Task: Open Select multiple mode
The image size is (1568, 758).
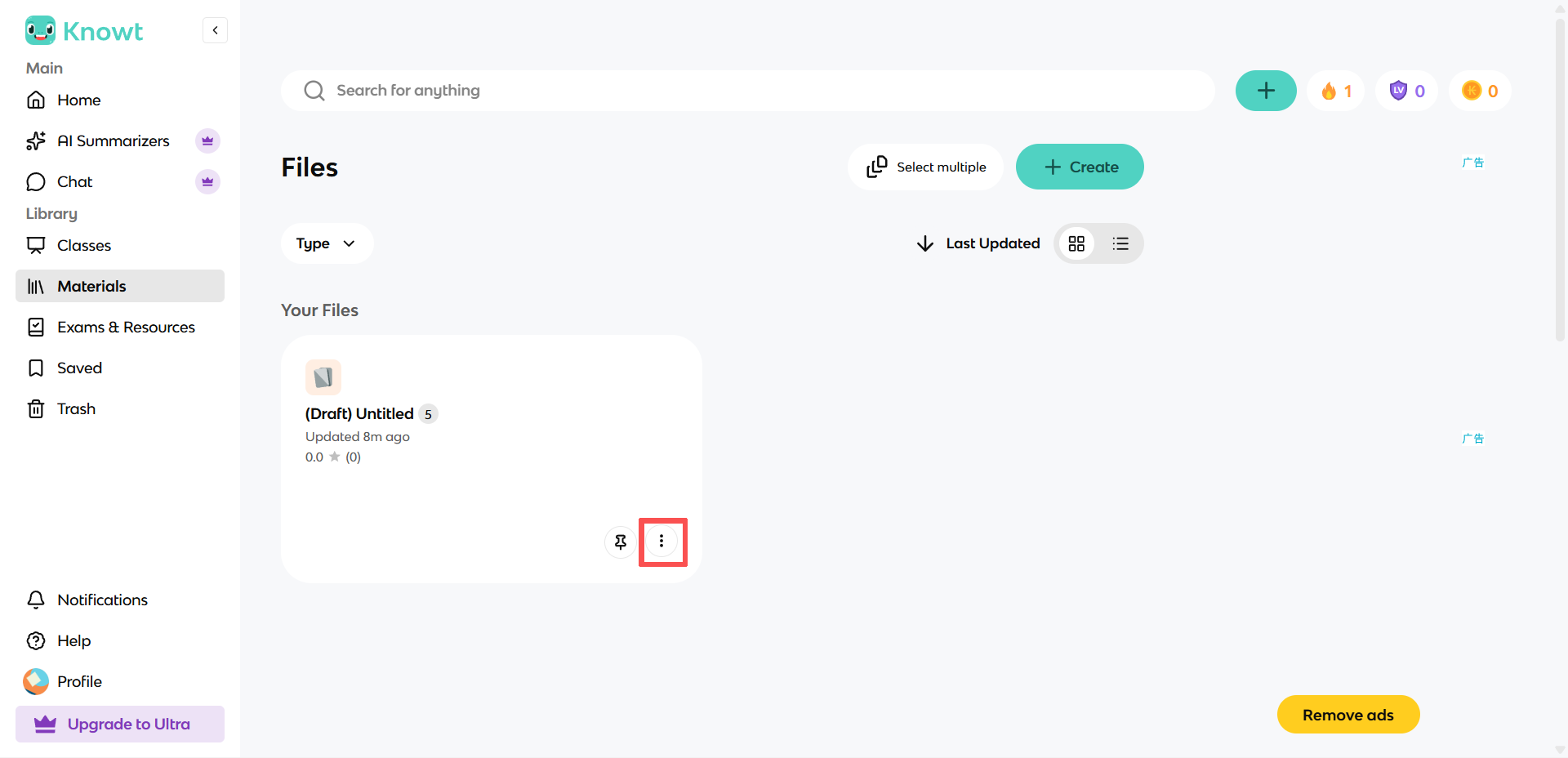Action: 925,167
